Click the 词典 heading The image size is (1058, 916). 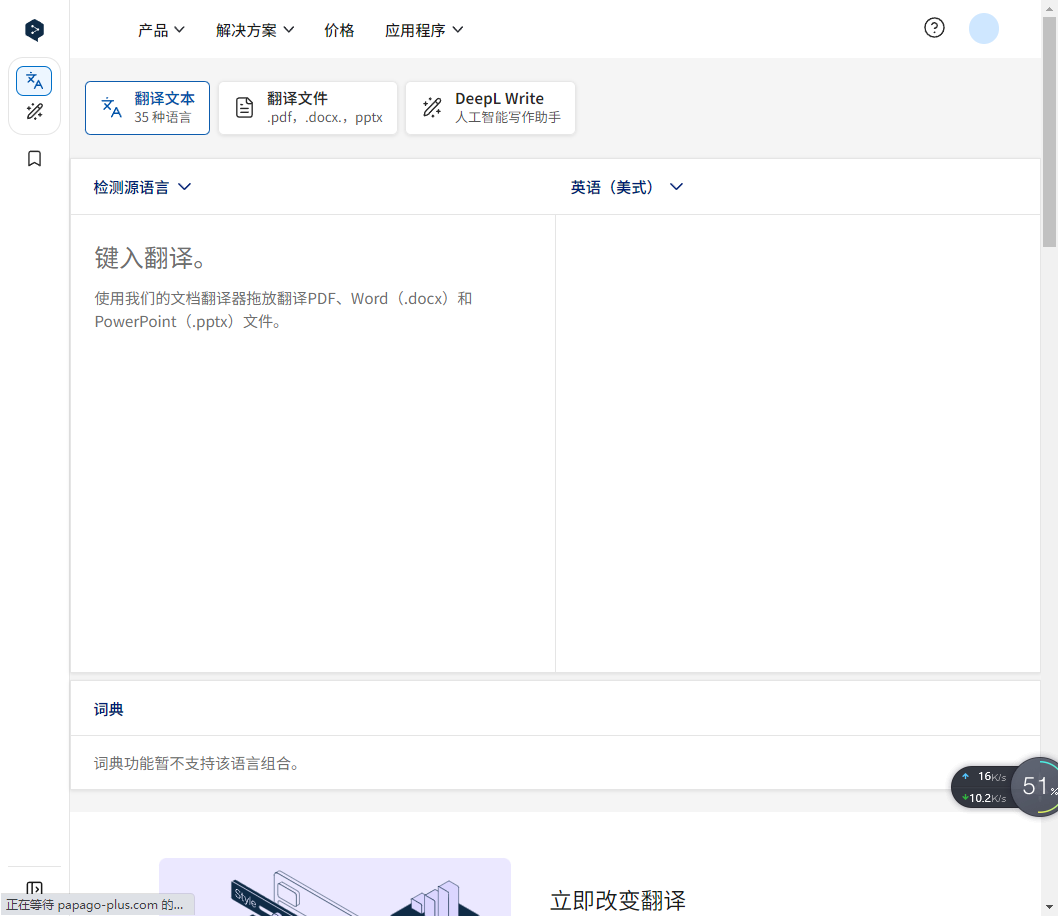pyautogui.click(x=109, y=710)
